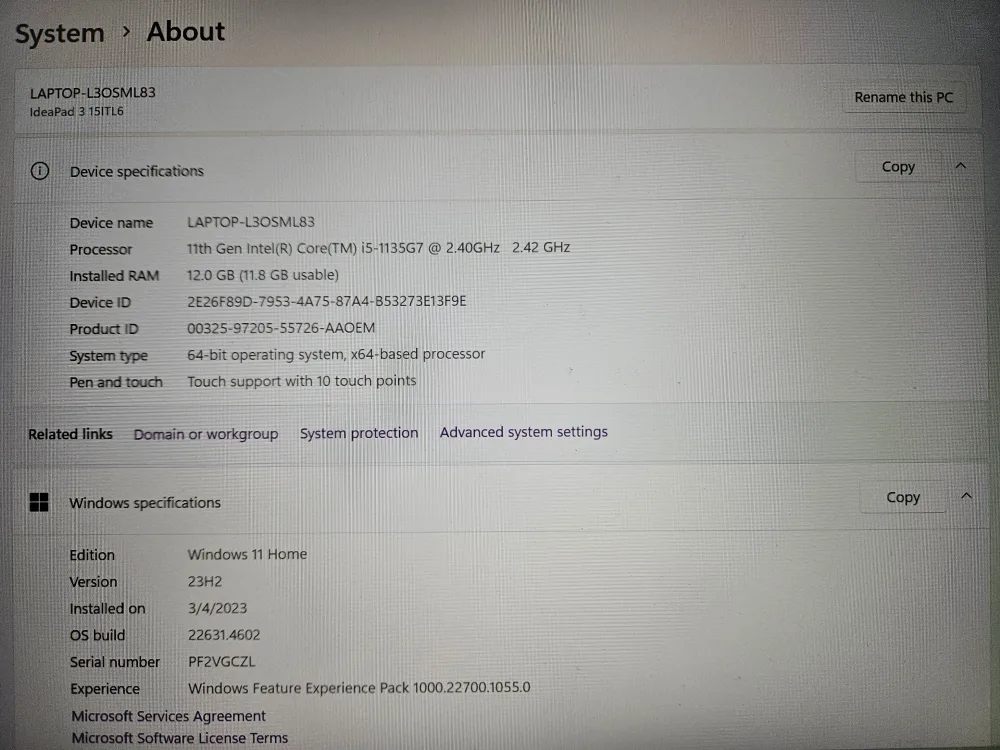Collapse the Device specifications section chevron

[x=961, y=166]
